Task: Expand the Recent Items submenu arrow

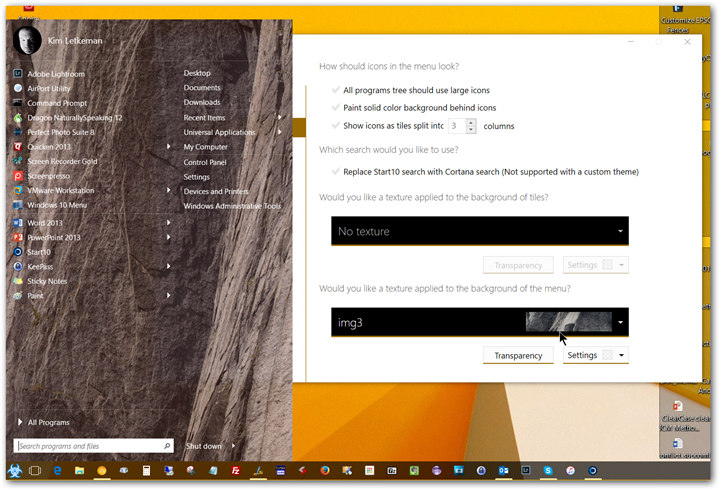Action: pyautogui.click(x=280, y=118)
